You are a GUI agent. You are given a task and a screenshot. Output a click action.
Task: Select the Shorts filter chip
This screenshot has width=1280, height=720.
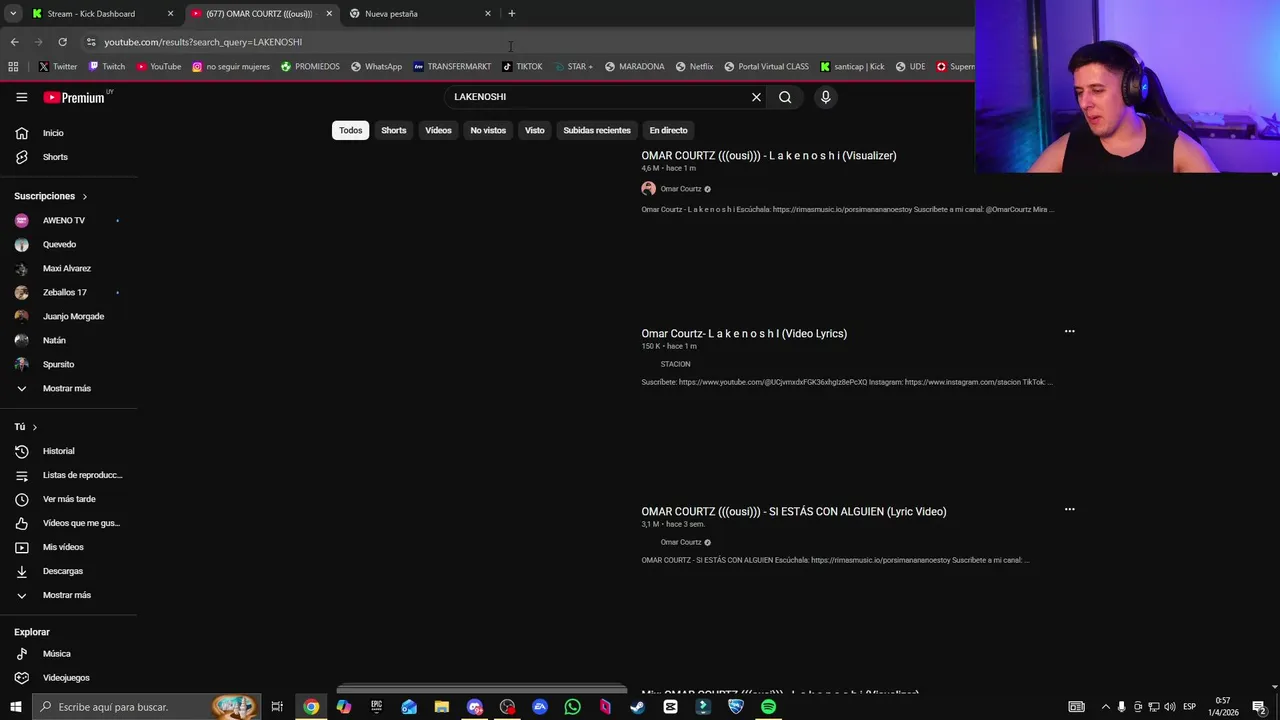(394, 130)
